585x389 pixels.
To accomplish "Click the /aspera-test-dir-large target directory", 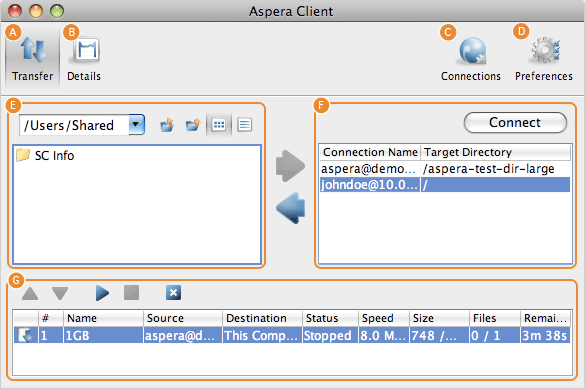I will click(489, 169).
